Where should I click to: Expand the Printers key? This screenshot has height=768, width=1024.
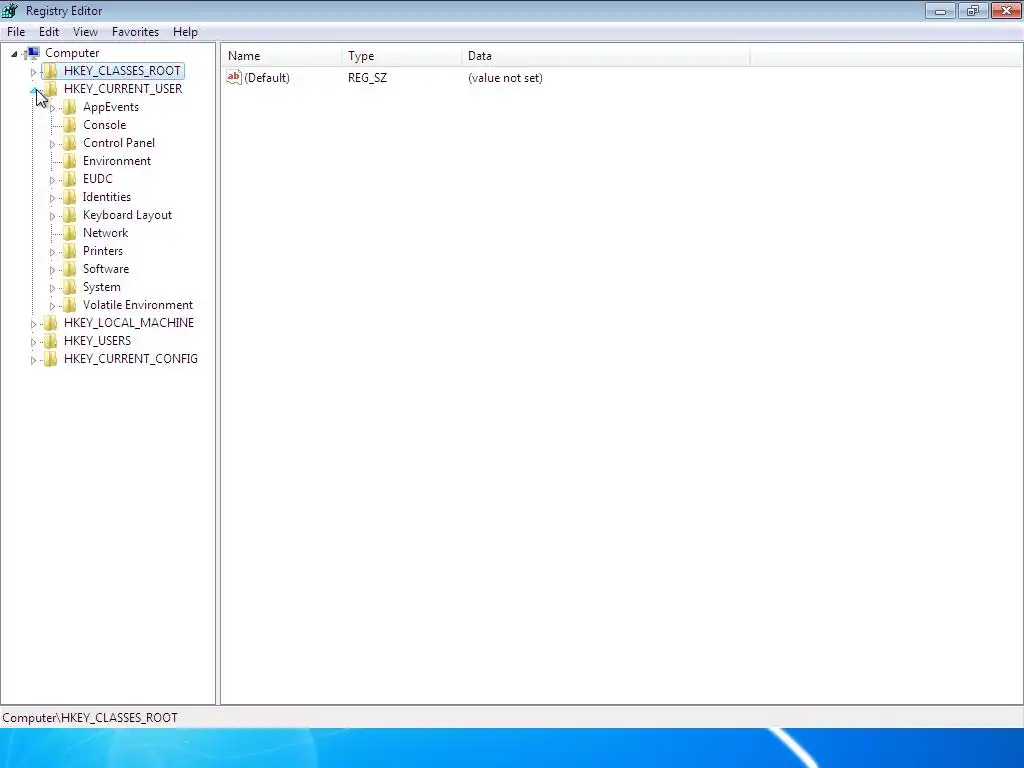(52, 251)
